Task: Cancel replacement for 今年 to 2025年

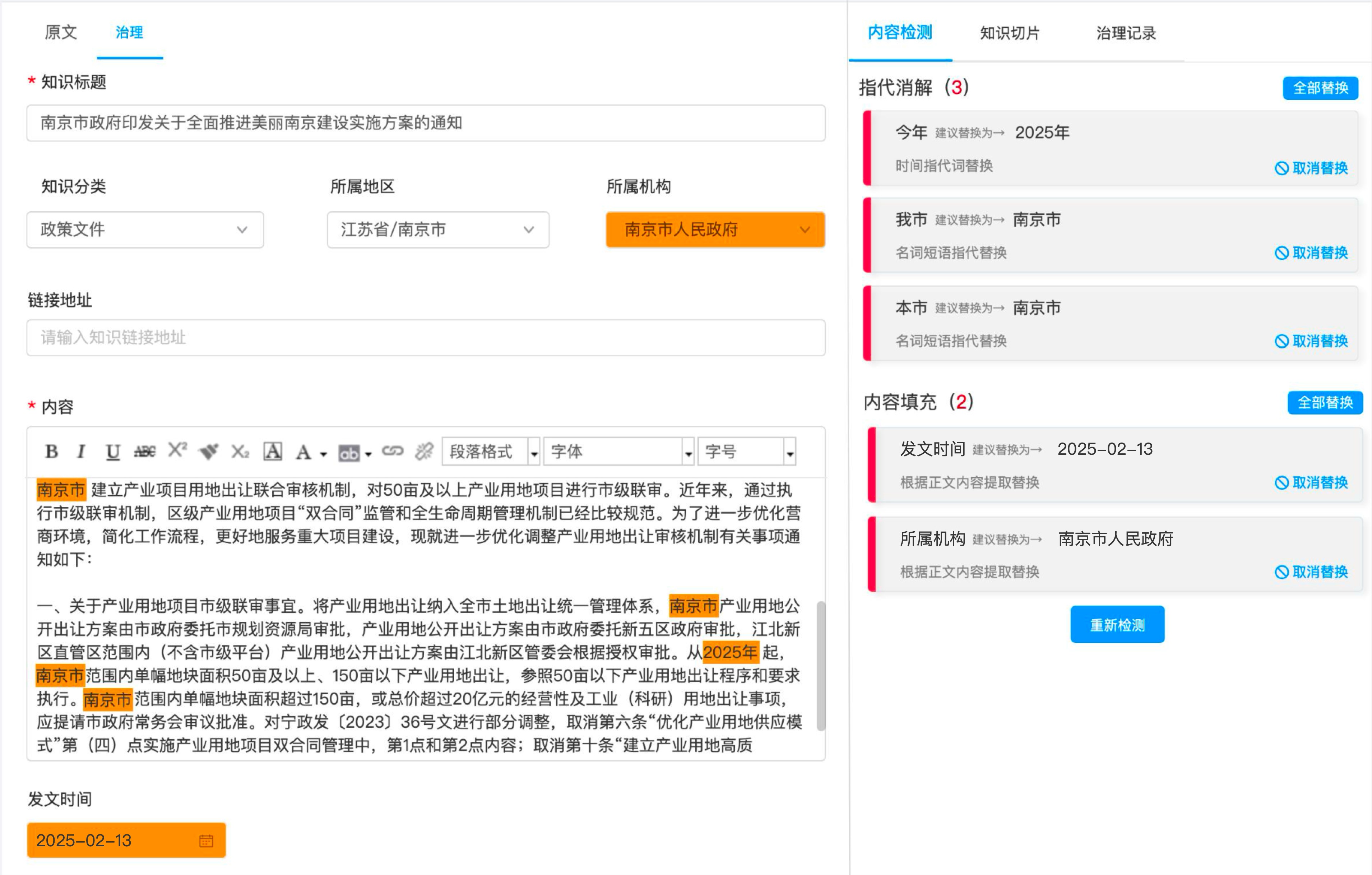Action: point(1311,168)
